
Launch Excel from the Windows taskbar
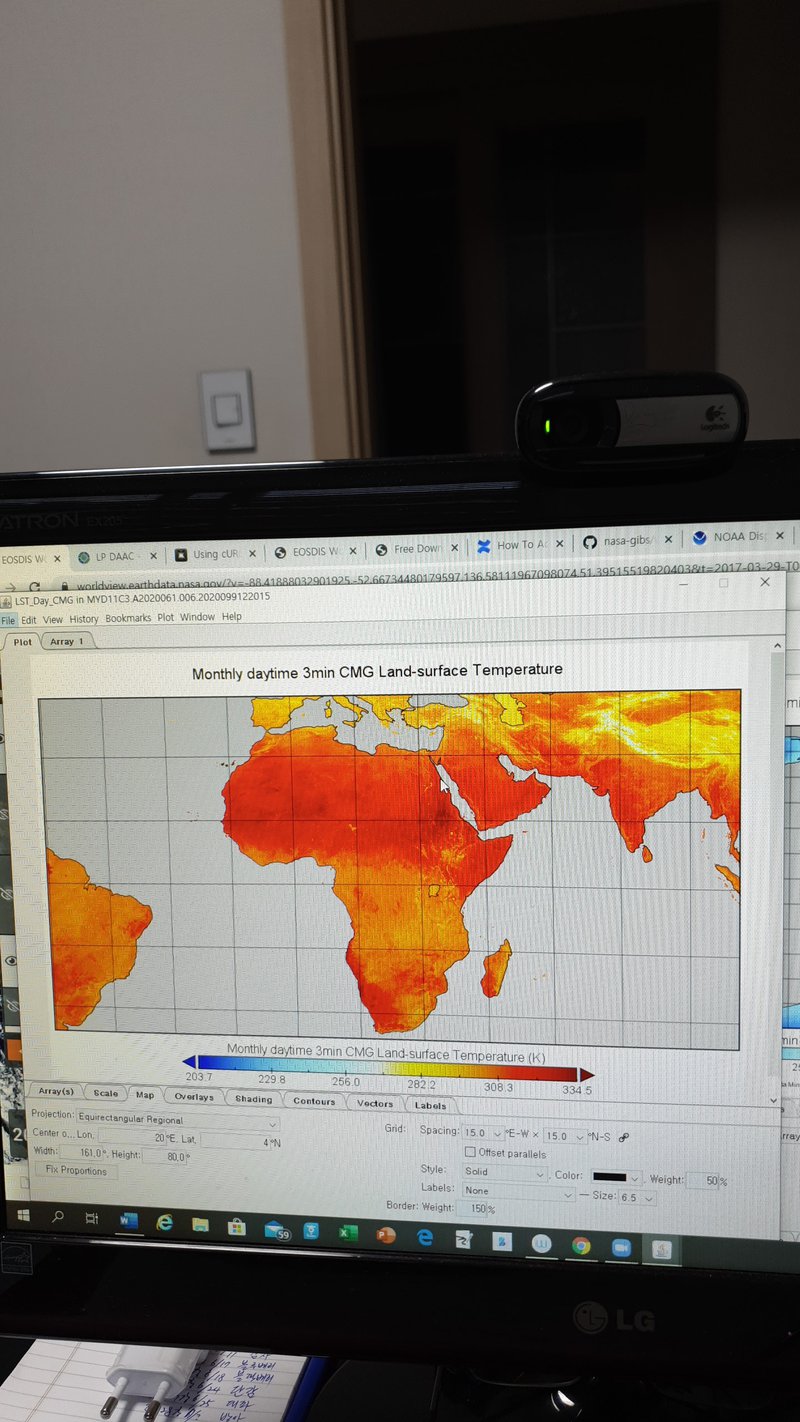pos(344,1232)
